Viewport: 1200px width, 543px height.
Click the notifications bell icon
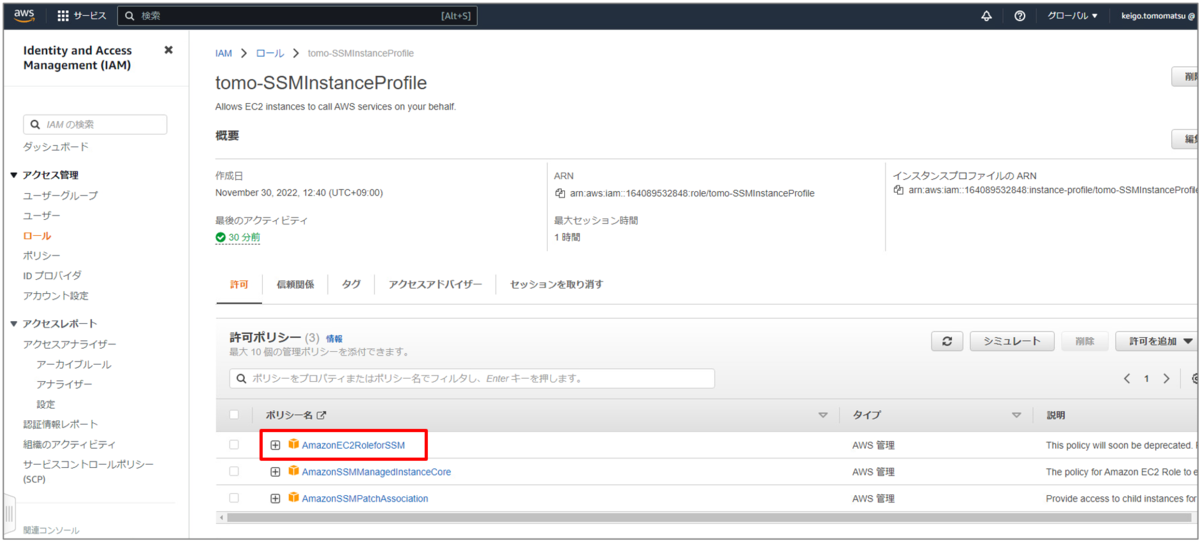pos(987,16)
